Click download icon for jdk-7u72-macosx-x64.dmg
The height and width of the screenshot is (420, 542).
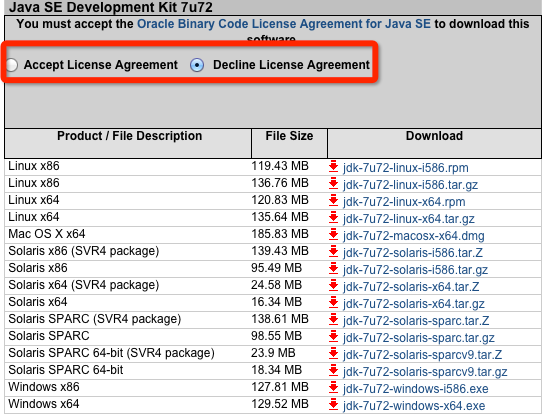tap(333, 234)
